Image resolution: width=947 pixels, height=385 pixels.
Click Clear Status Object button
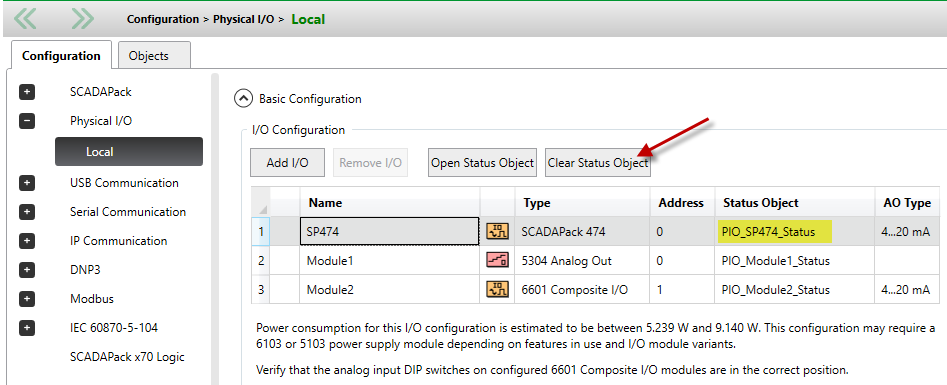click(598, 163)
